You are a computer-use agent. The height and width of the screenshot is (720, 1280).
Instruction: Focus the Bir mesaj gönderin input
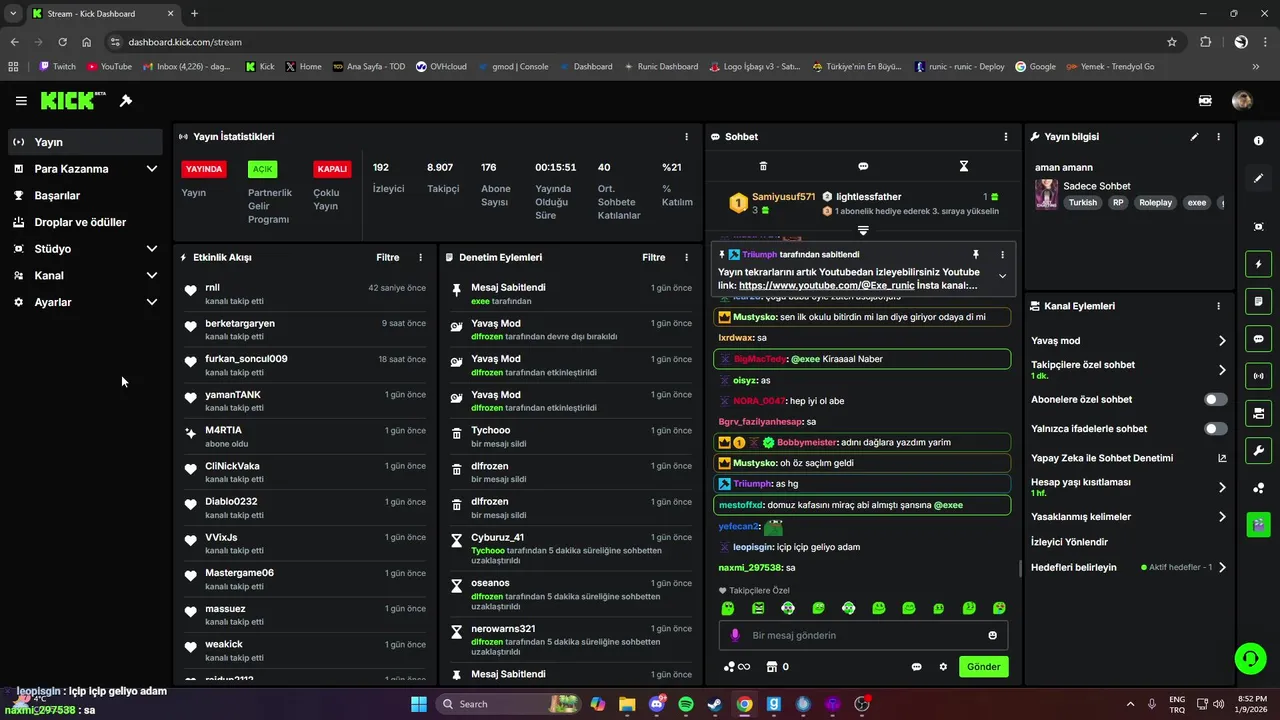click(x=863, y=635)
